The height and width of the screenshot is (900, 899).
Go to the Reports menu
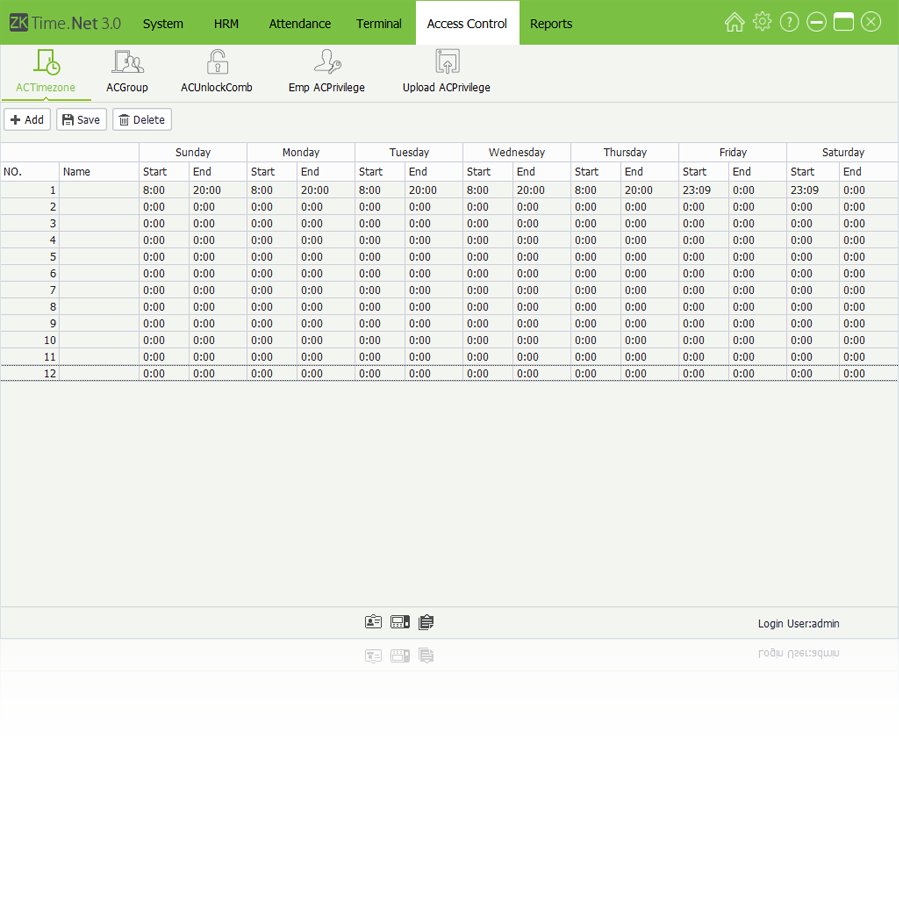click(551, 23)
